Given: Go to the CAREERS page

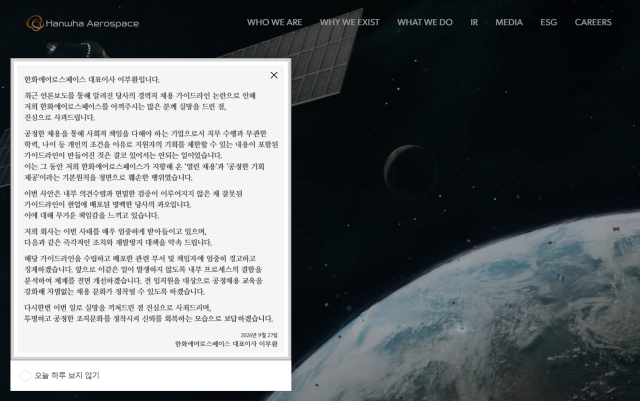Looking at the screenshot, I should coord(593,22).
